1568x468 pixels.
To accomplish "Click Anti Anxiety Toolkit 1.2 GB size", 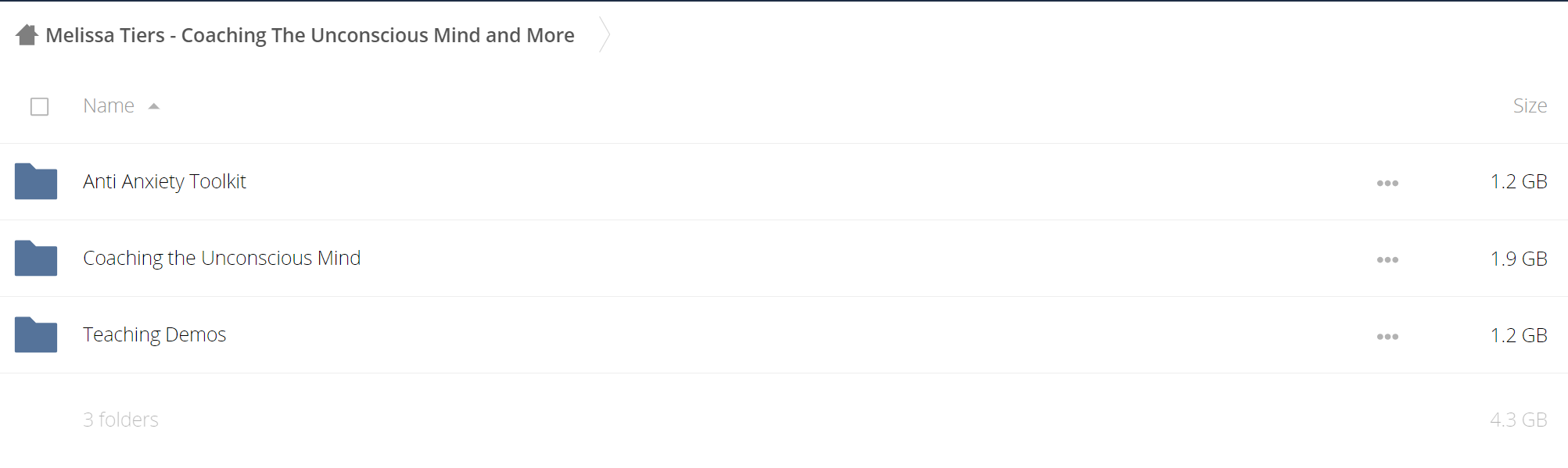I will pyautogui.click(x=1519, y=181).
